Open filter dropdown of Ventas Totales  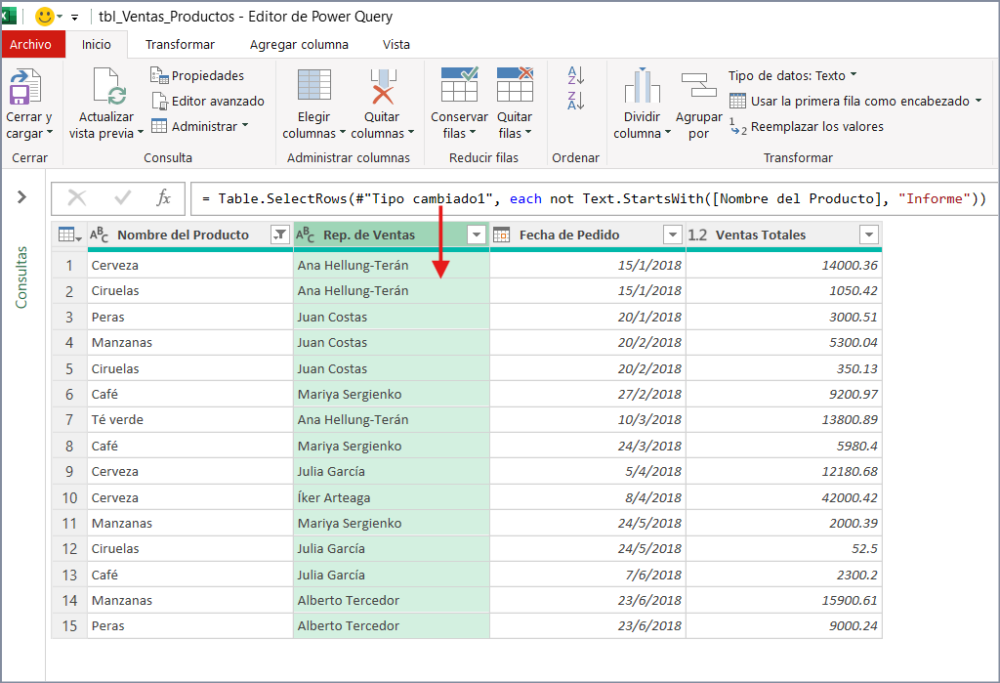pos(869,235)
